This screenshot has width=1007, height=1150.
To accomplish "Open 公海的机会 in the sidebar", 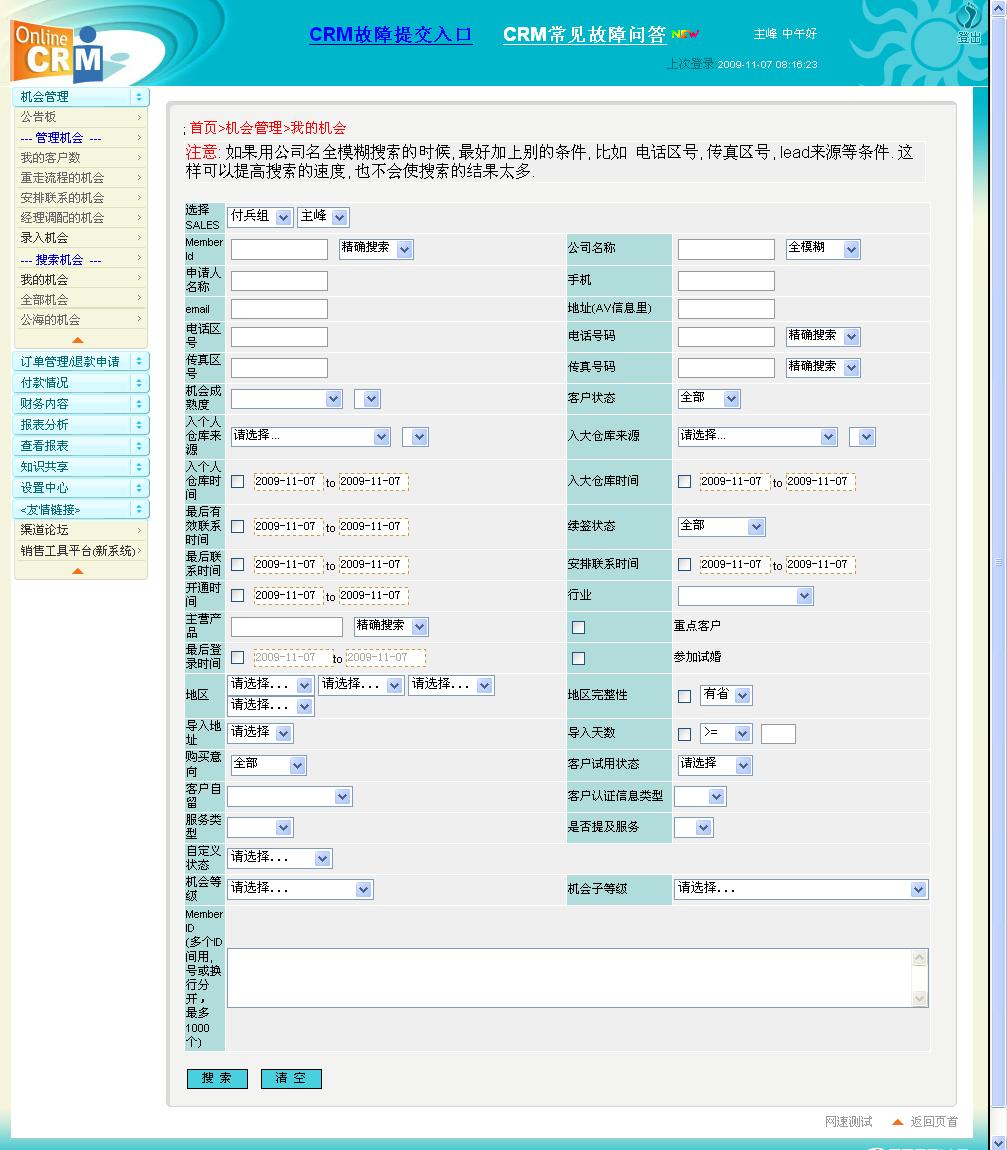I will pos(51,319).
